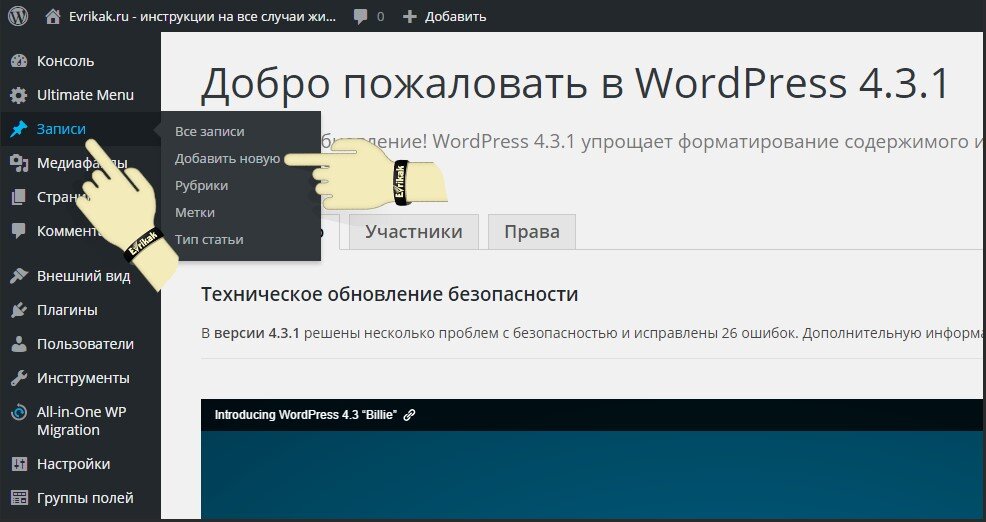
Task: Click heading Техническое обновление безопасности
Action: click(389, 294)
